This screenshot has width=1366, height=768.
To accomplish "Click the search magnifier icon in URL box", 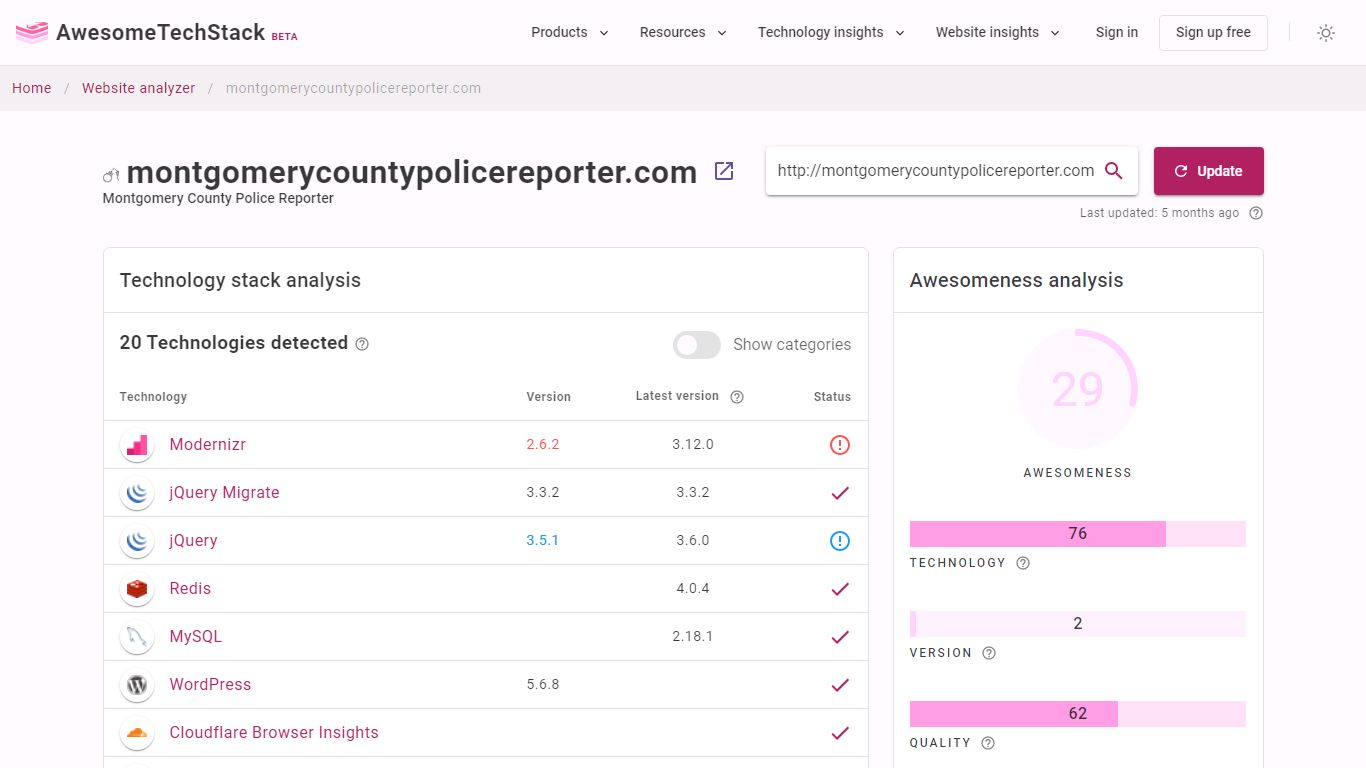I will pyautogui.click(x=1114, y=171).
